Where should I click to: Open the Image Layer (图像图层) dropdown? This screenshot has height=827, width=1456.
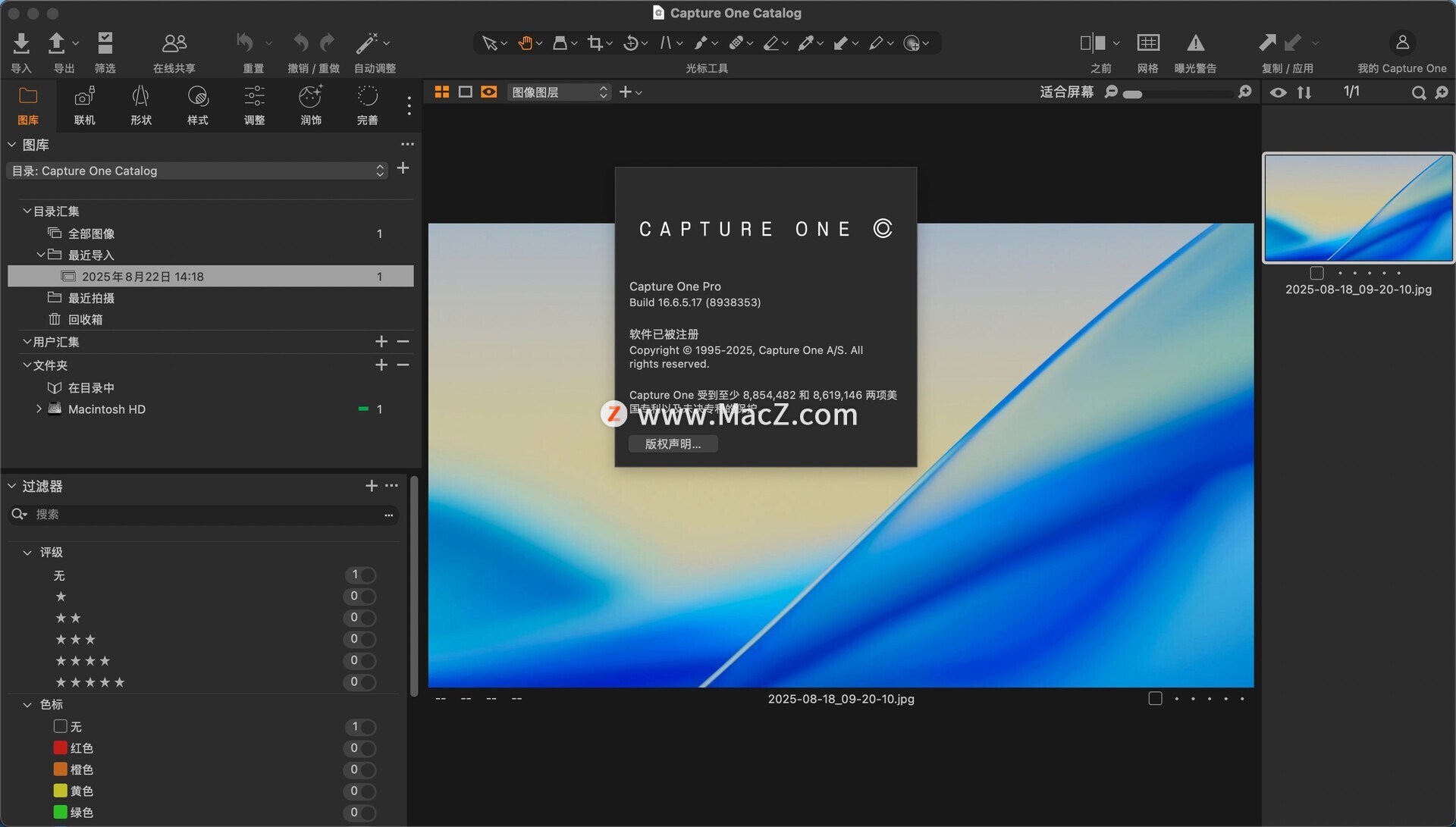(x=559, y=92)
